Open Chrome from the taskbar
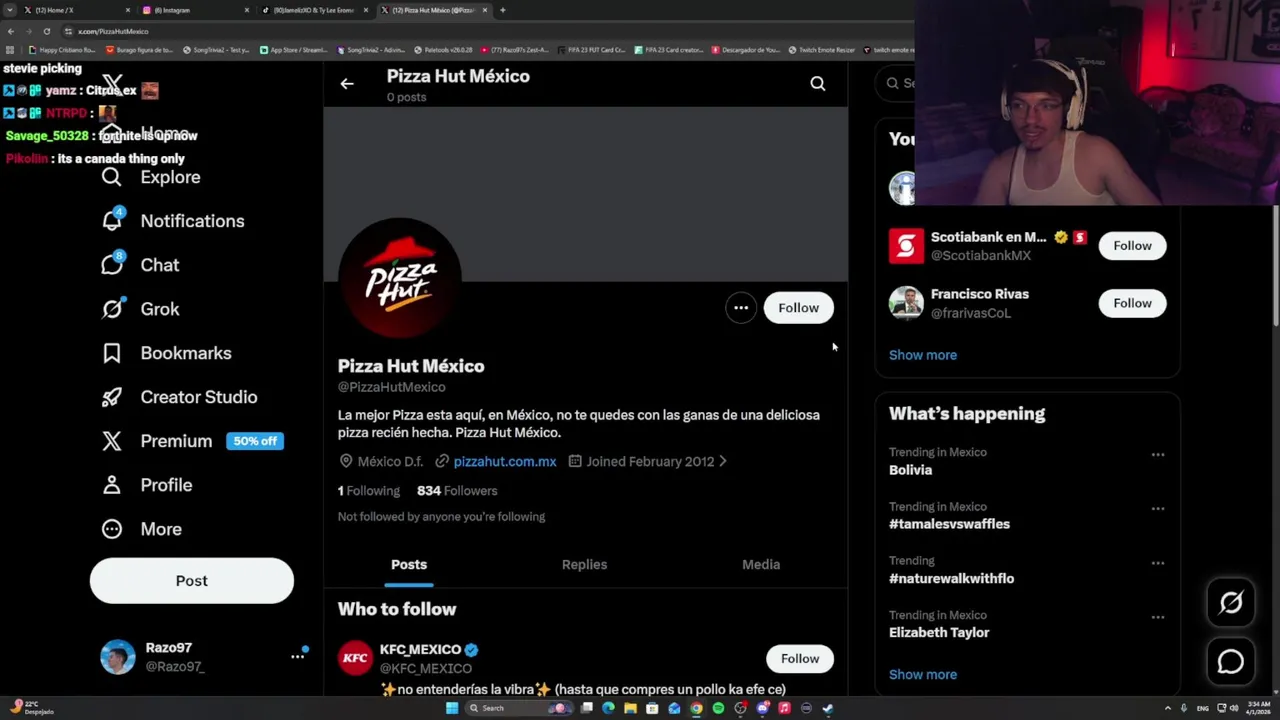 pyautogui.click(x=696, y=708)
